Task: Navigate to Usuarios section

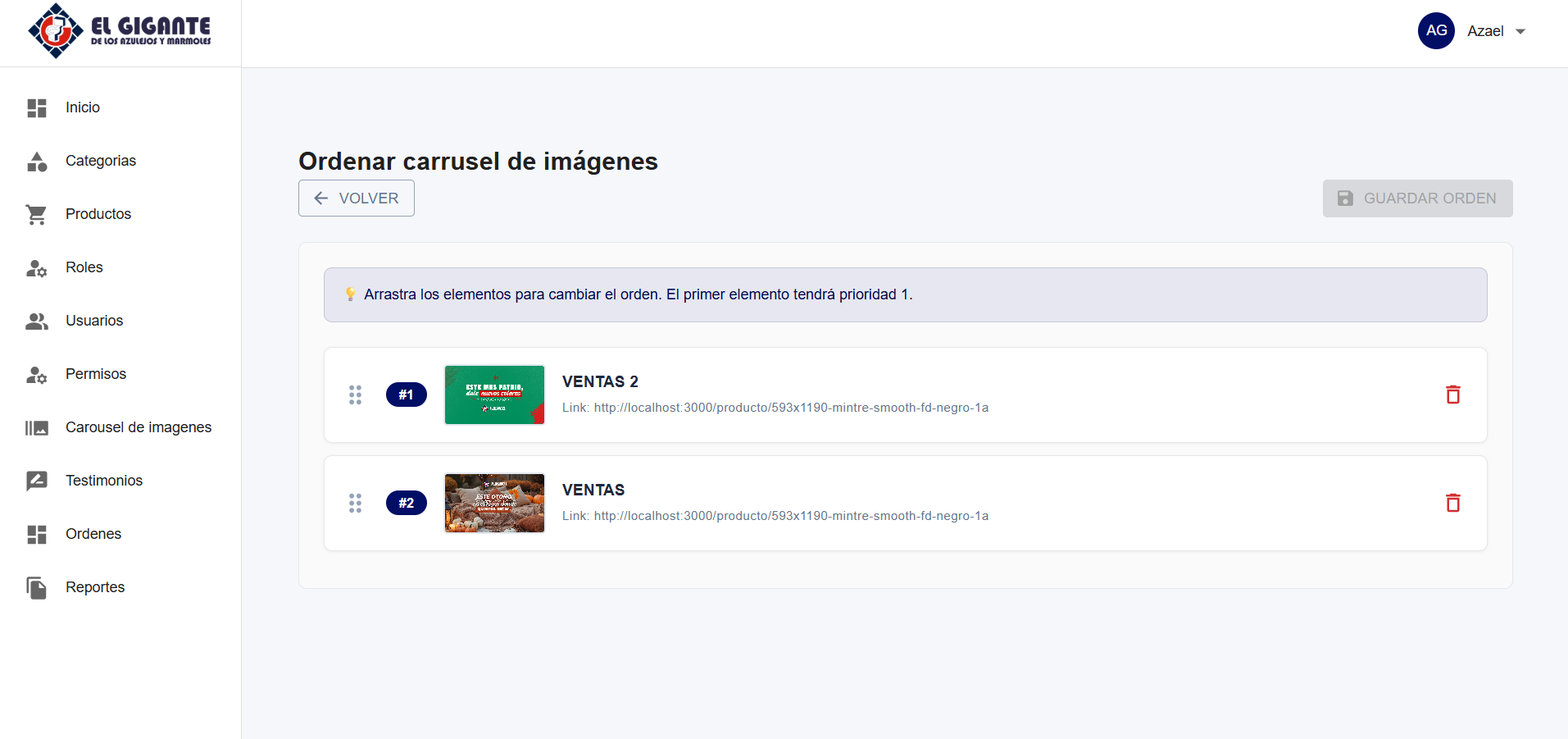Action: pyautogui.click(x=94, y=321)
